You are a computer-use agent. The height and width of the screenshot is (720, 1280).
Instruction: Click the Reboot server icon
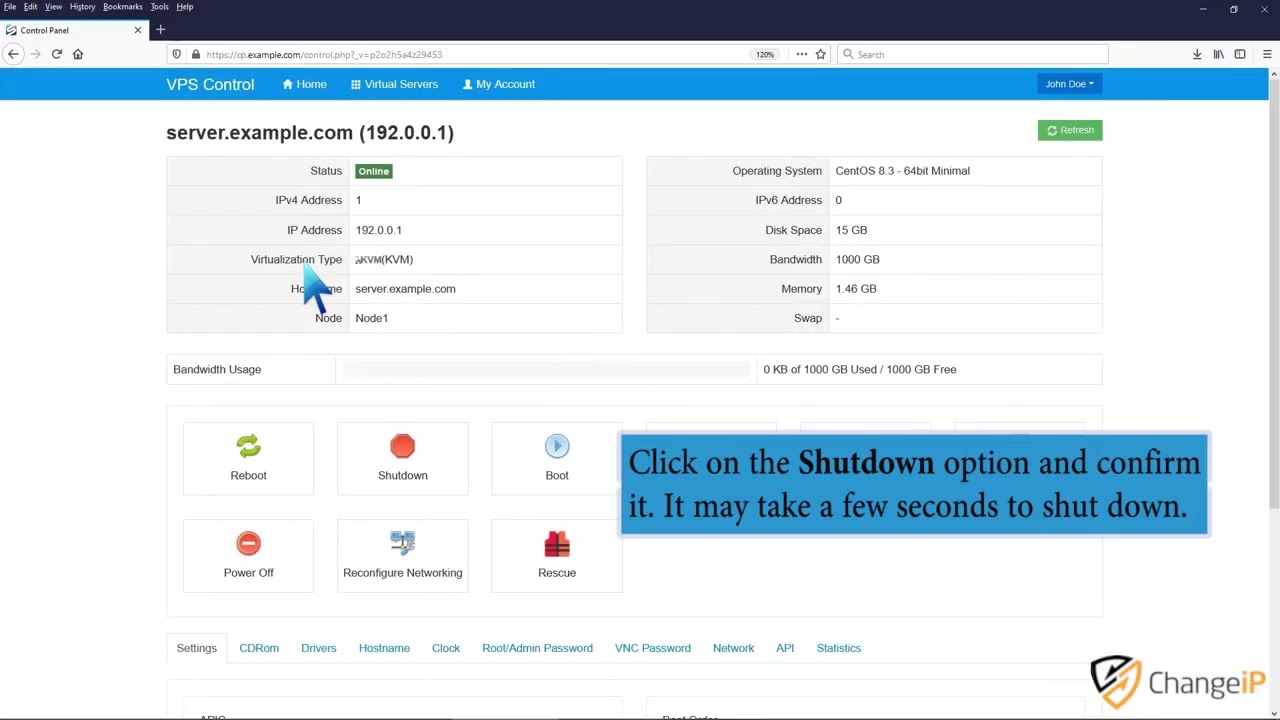pyautogui.click(x=248, y=446)
